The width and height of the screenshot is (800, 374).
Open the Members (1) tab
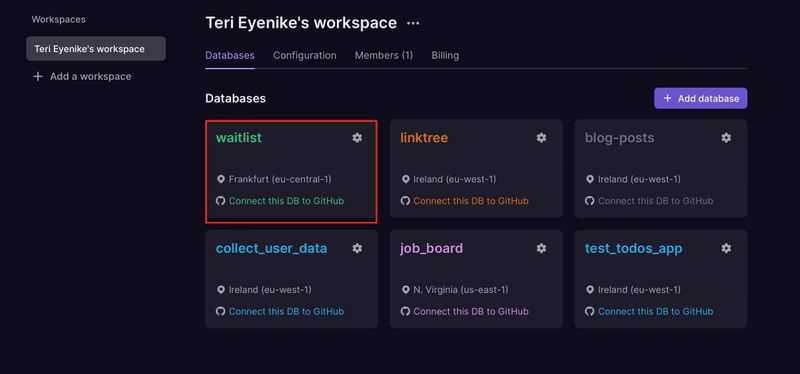tap(384, 55)
